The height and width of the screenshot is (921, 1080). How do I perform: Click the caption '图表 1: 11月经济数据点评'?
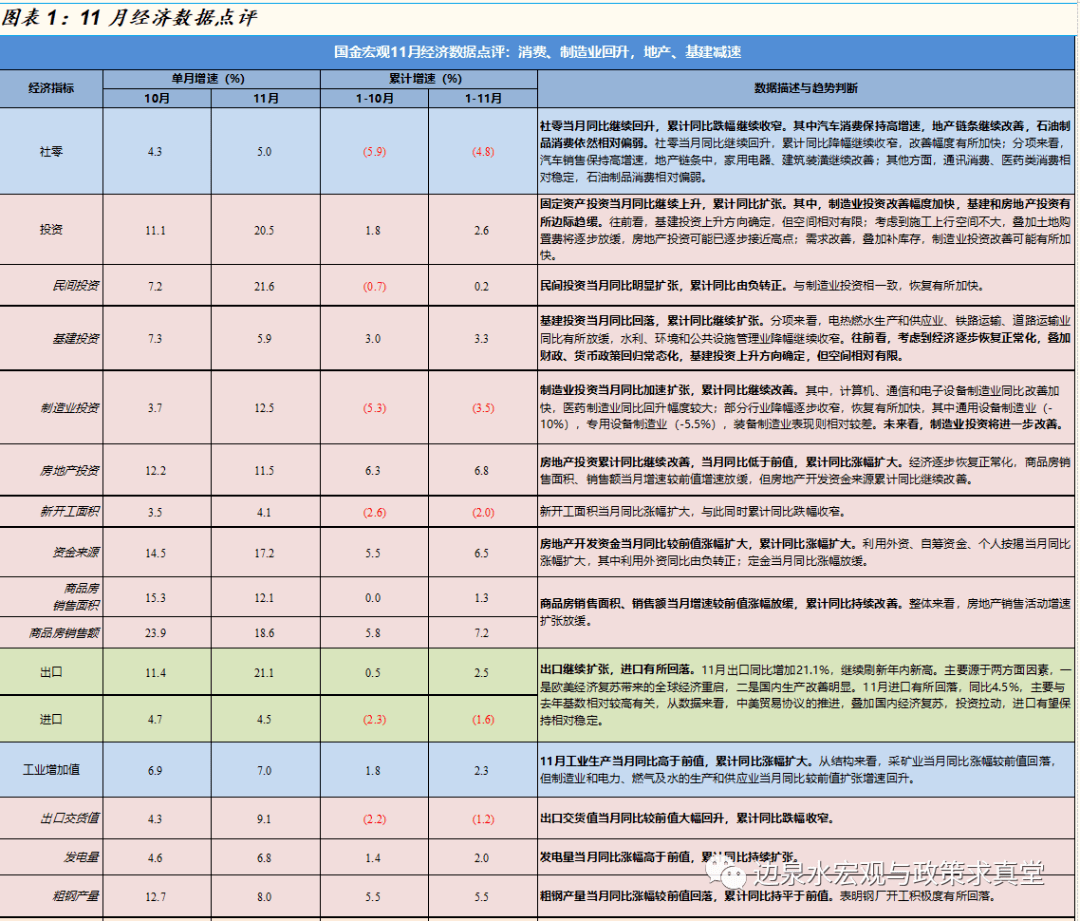coord(129,17)
